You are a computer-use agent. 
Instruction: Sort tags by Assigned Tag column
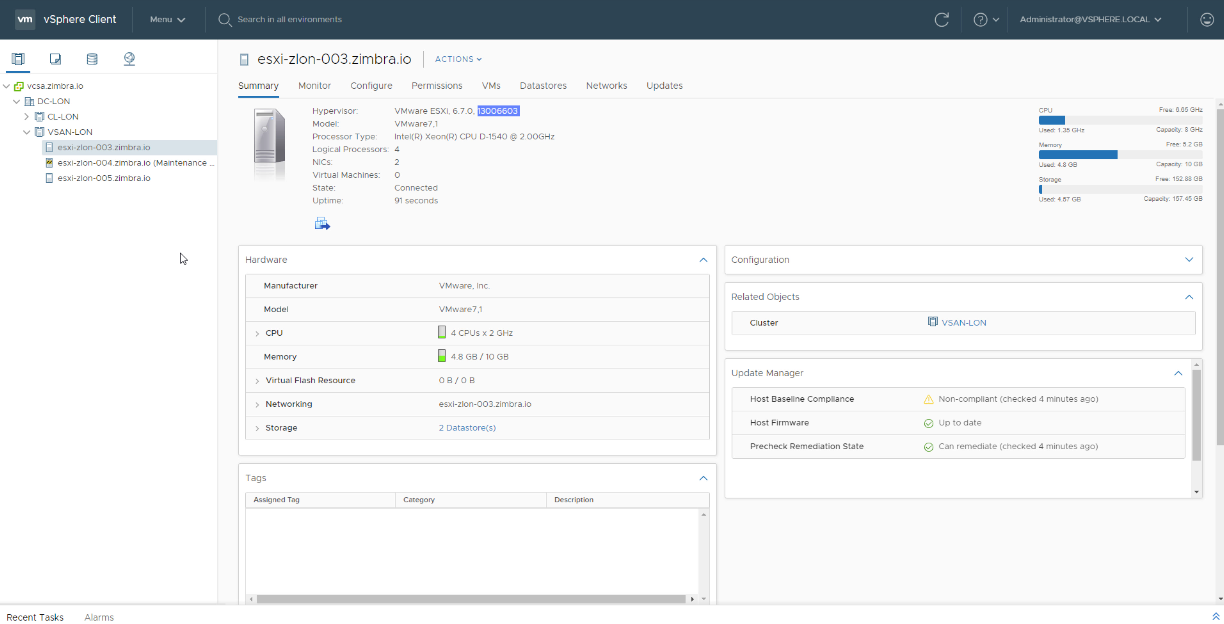coord(321,499)
